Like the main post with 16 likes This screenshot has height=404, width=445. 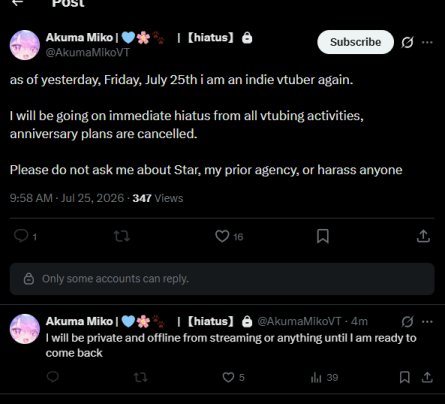[x=222, y=236]
